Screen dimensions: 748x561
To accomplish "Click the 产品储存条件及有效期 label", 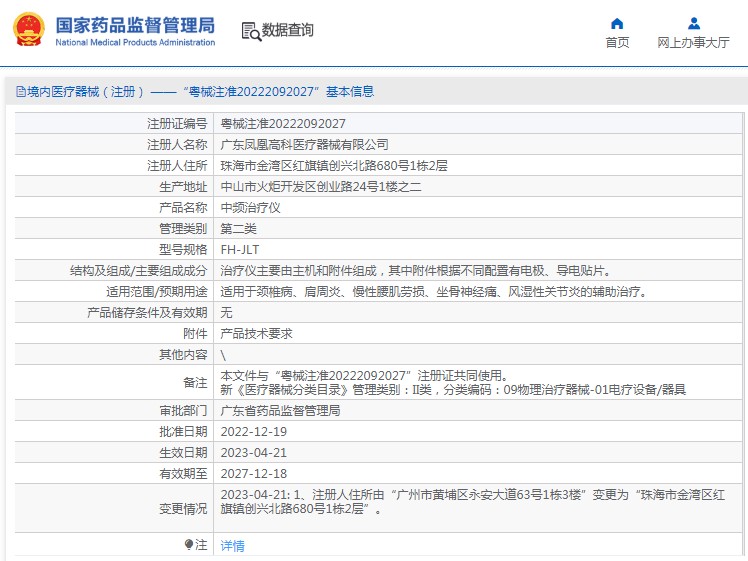I will coord(147,312).
